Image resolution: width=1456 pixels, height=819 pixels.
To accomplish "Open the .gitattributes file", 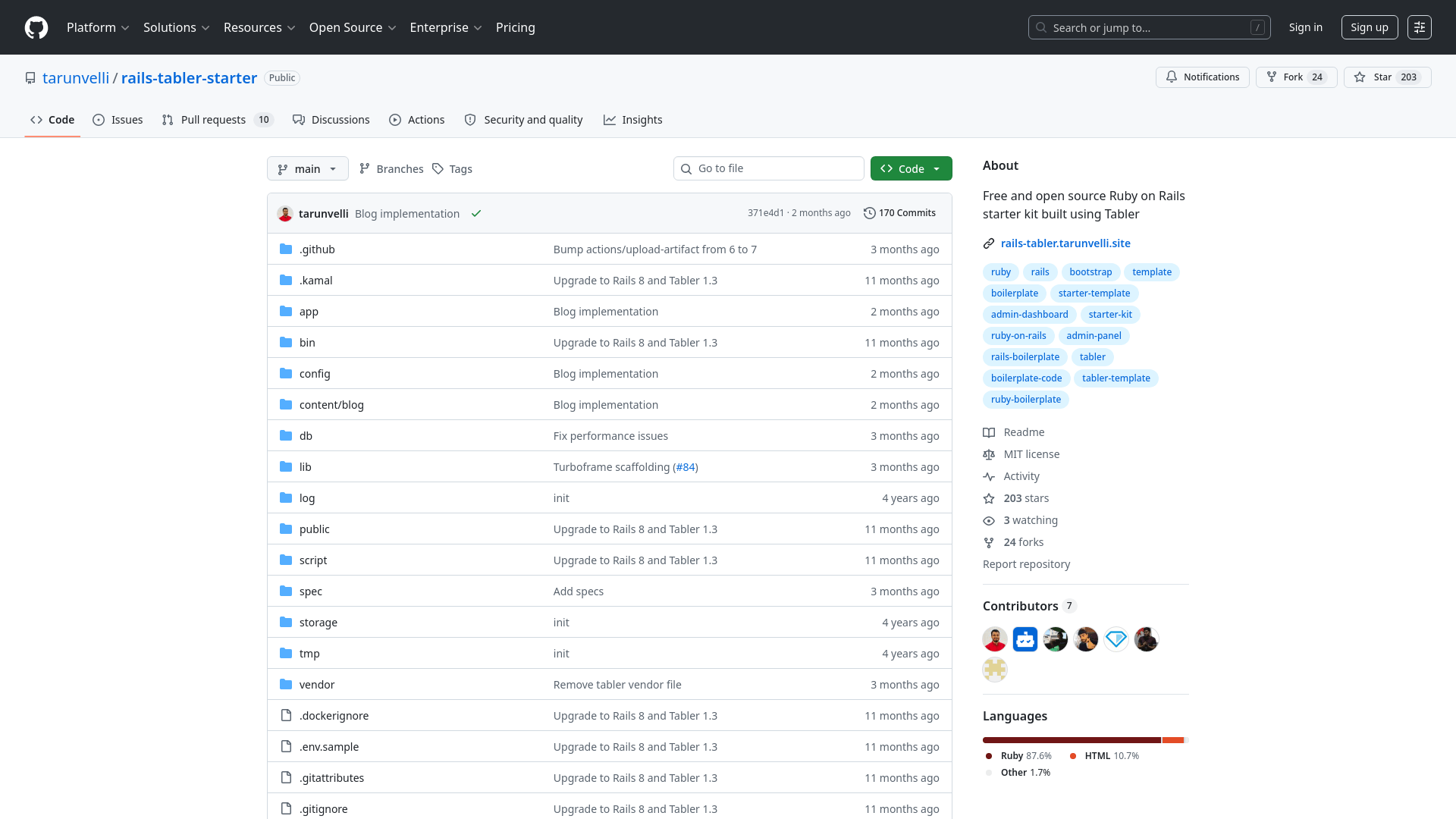I will click(x=331, y=778).
